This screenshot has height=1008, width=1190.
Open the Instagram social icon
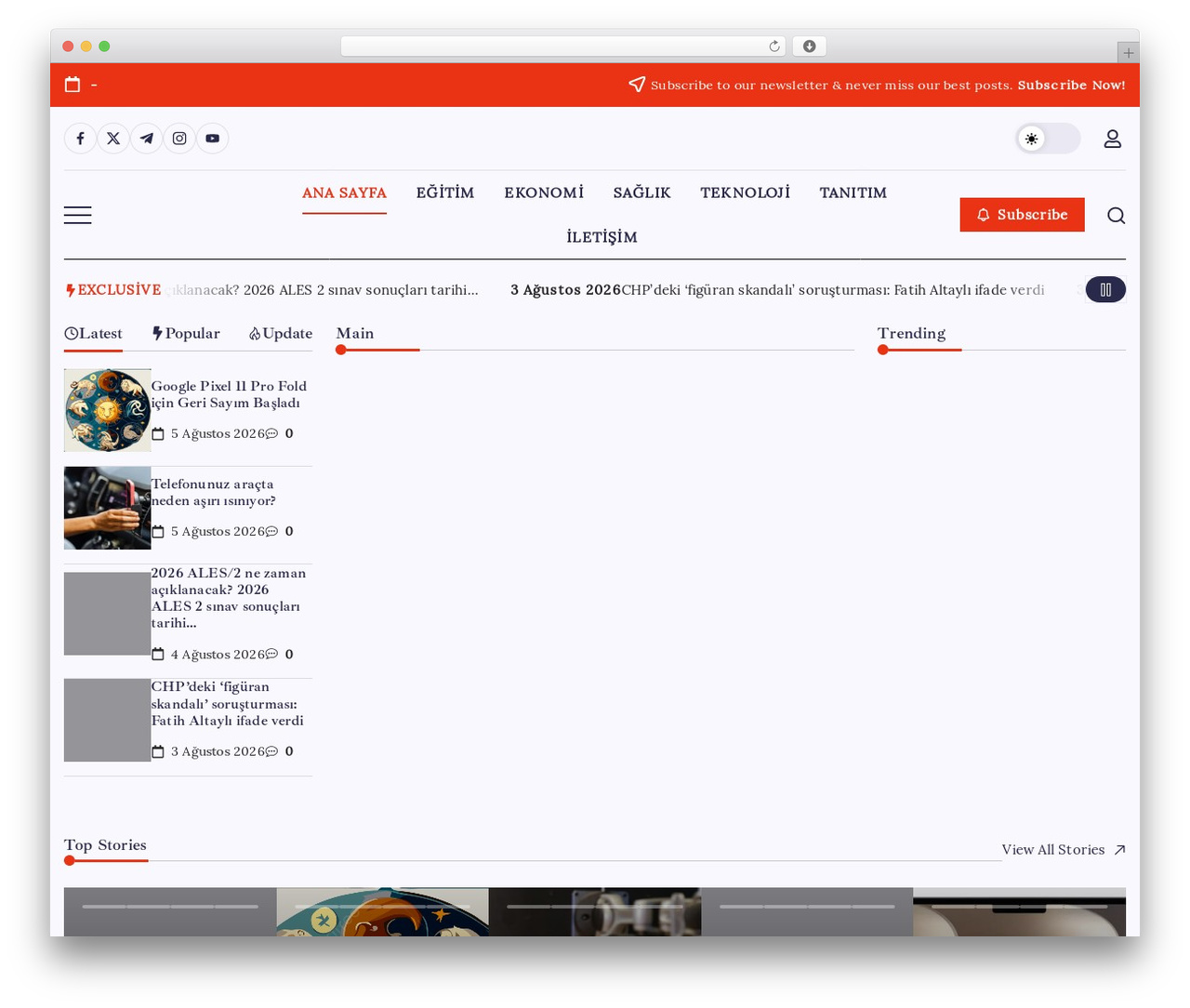point(179,139)
